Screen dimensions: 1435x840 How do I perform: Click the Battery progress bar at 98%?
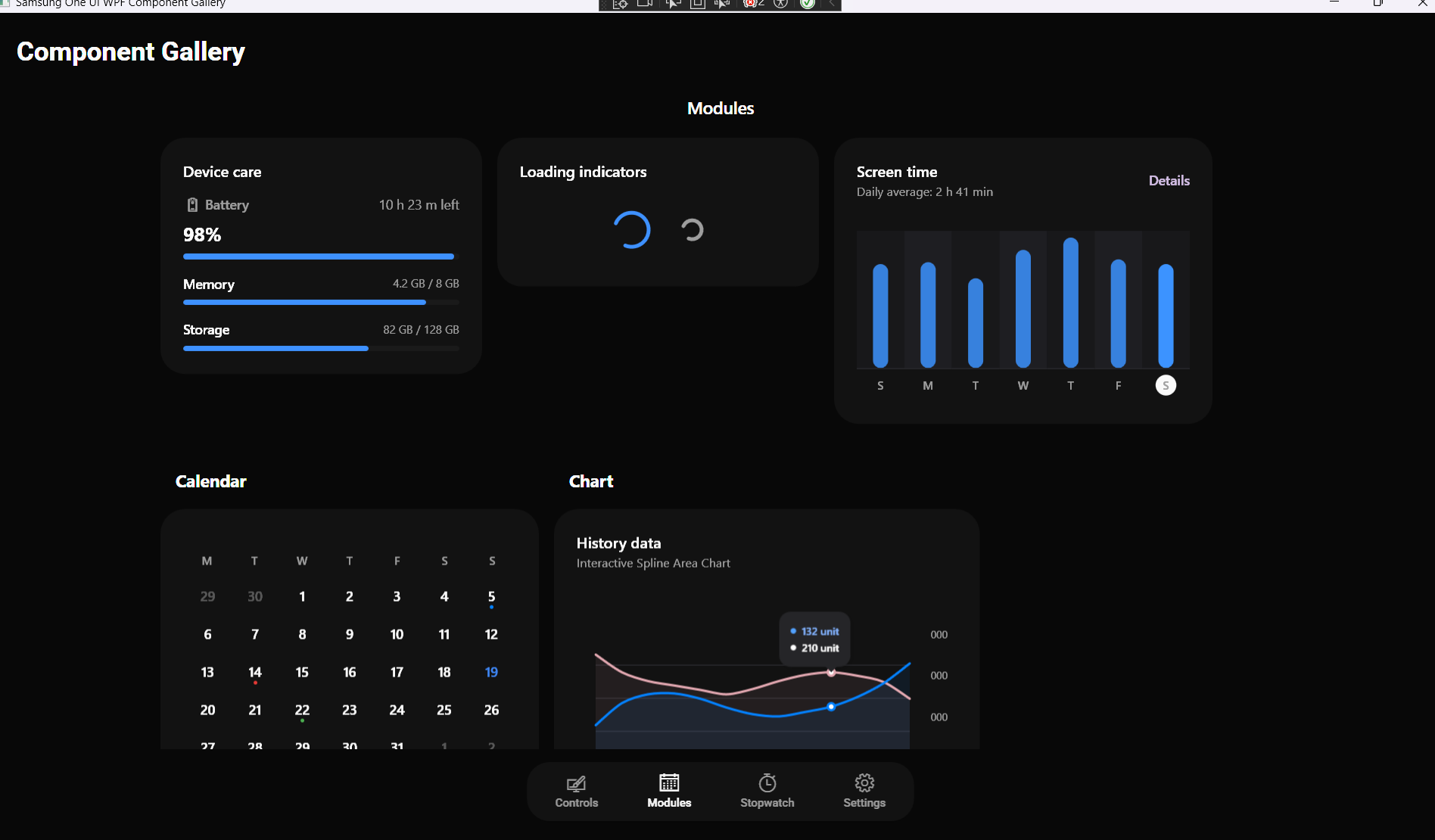click(321, 257)
